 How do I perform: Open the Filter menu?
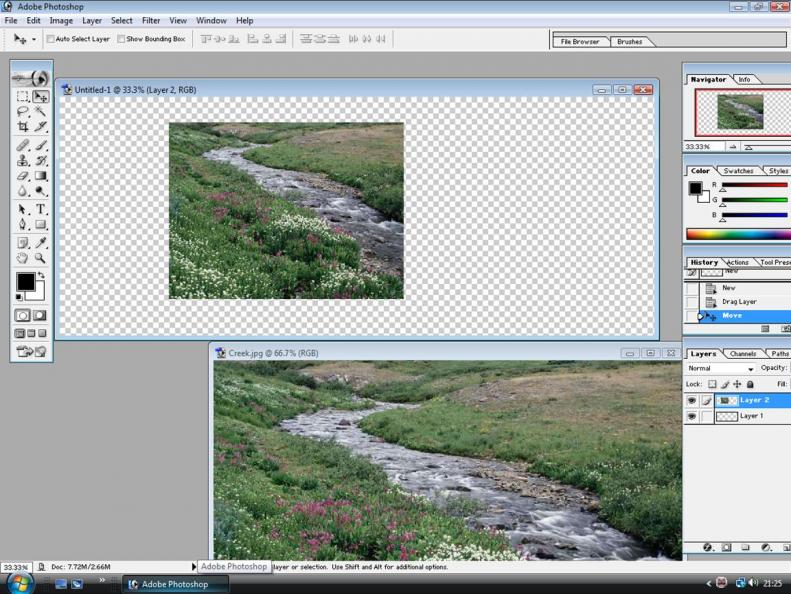[x=151, y=21]
